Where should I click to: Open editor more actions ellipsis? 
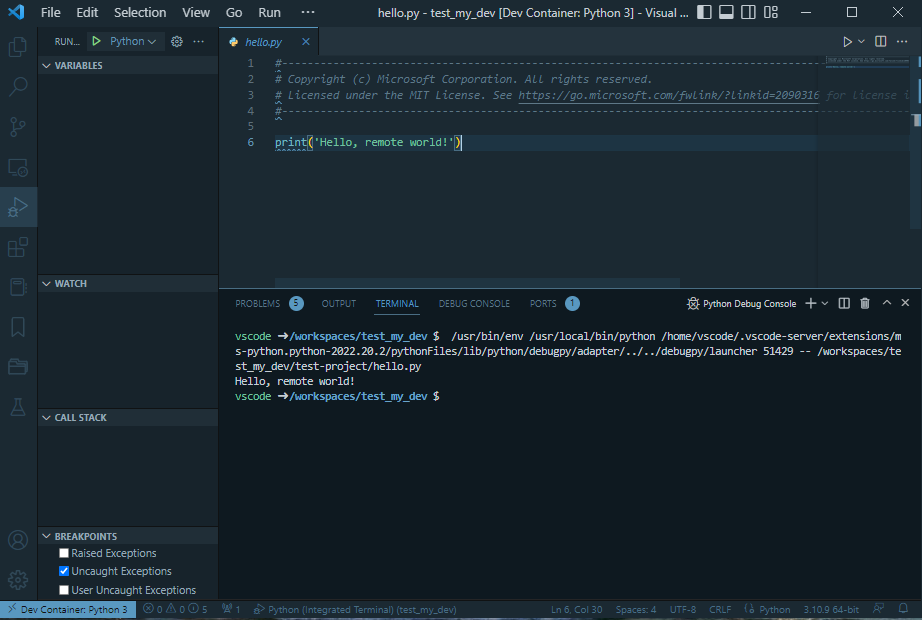click(902, 41)
